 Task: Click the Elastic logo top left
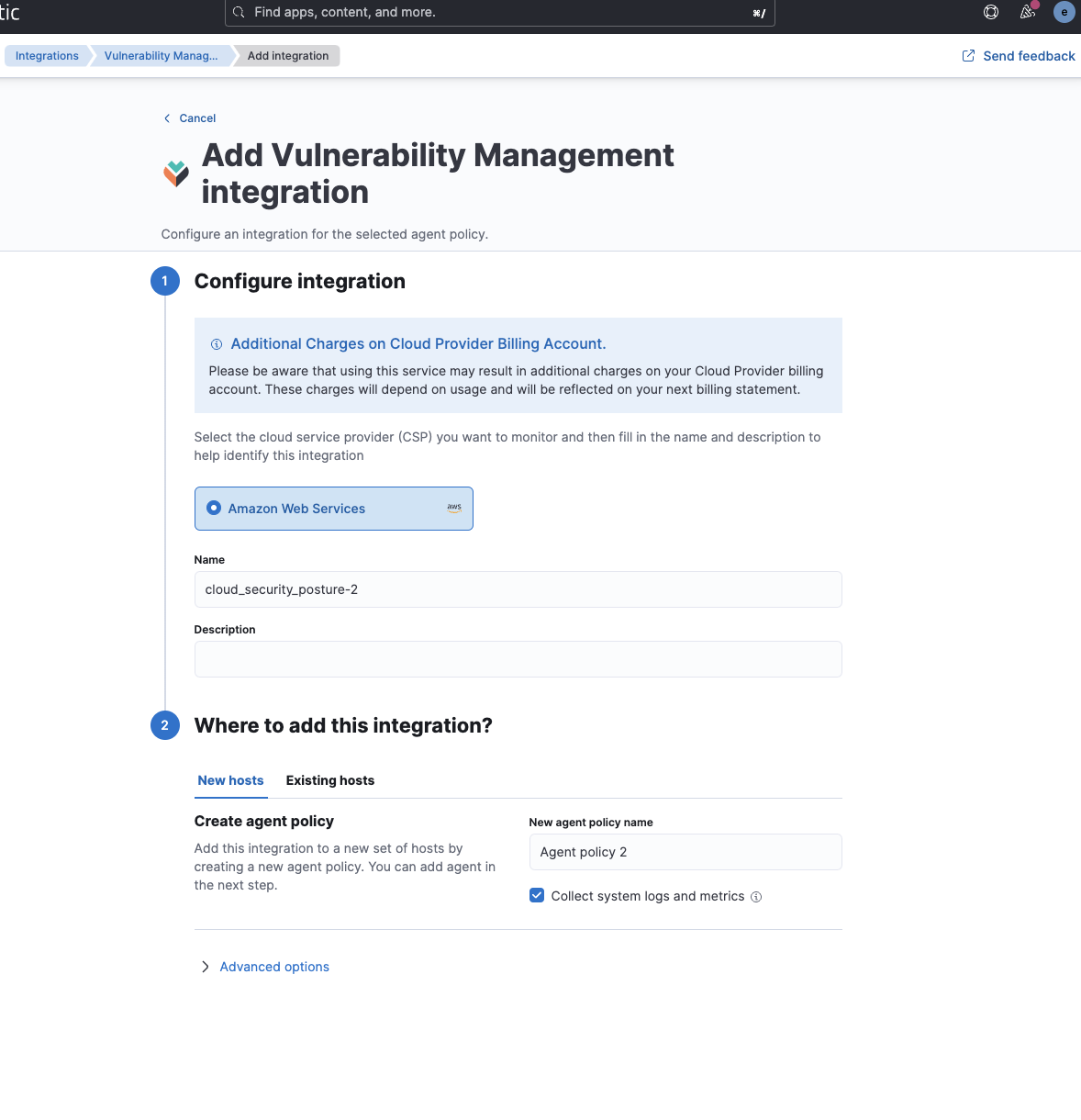tap(7, 13)
